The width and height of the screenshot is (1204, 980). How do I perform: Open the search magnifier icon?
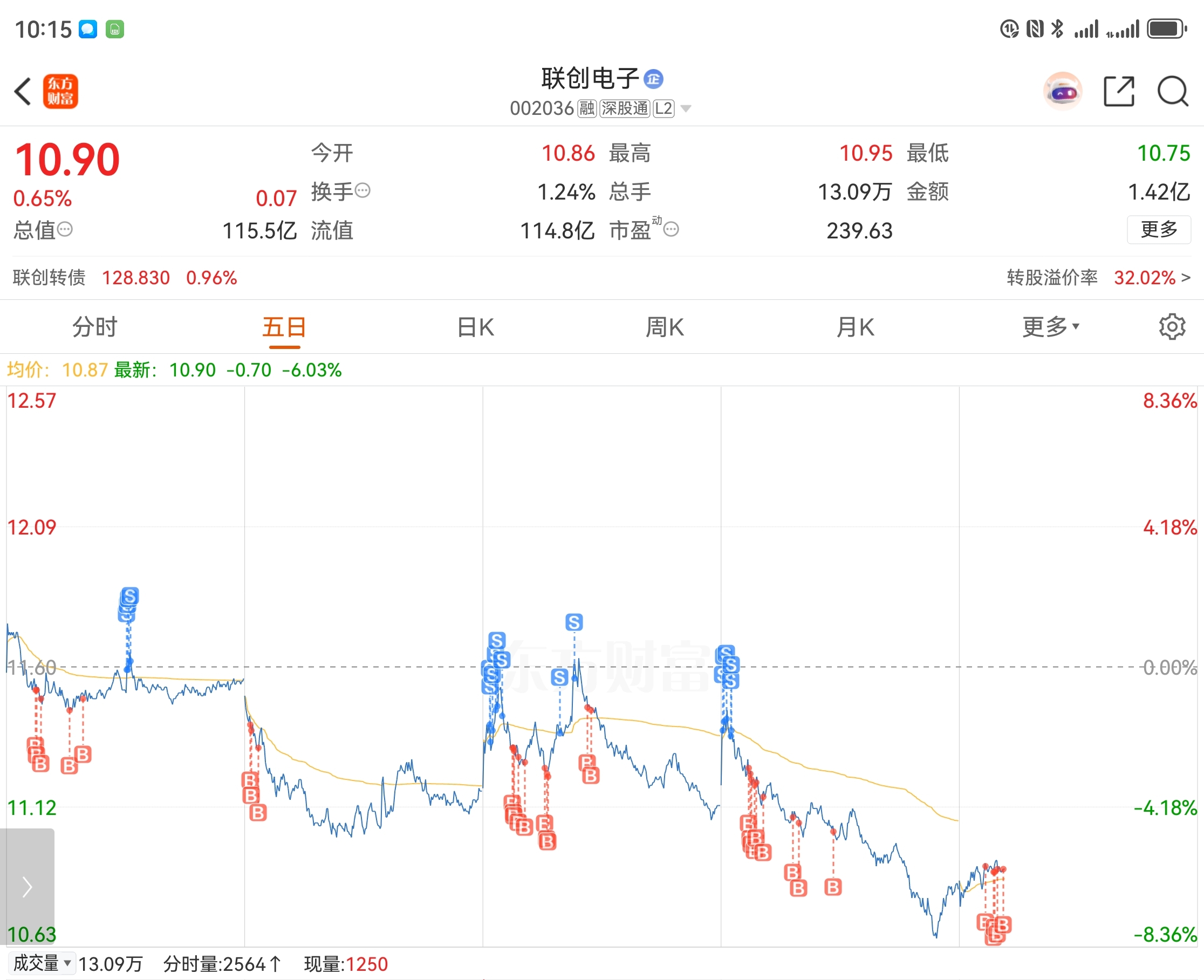pyautogui.click(x=1173, y=92)
